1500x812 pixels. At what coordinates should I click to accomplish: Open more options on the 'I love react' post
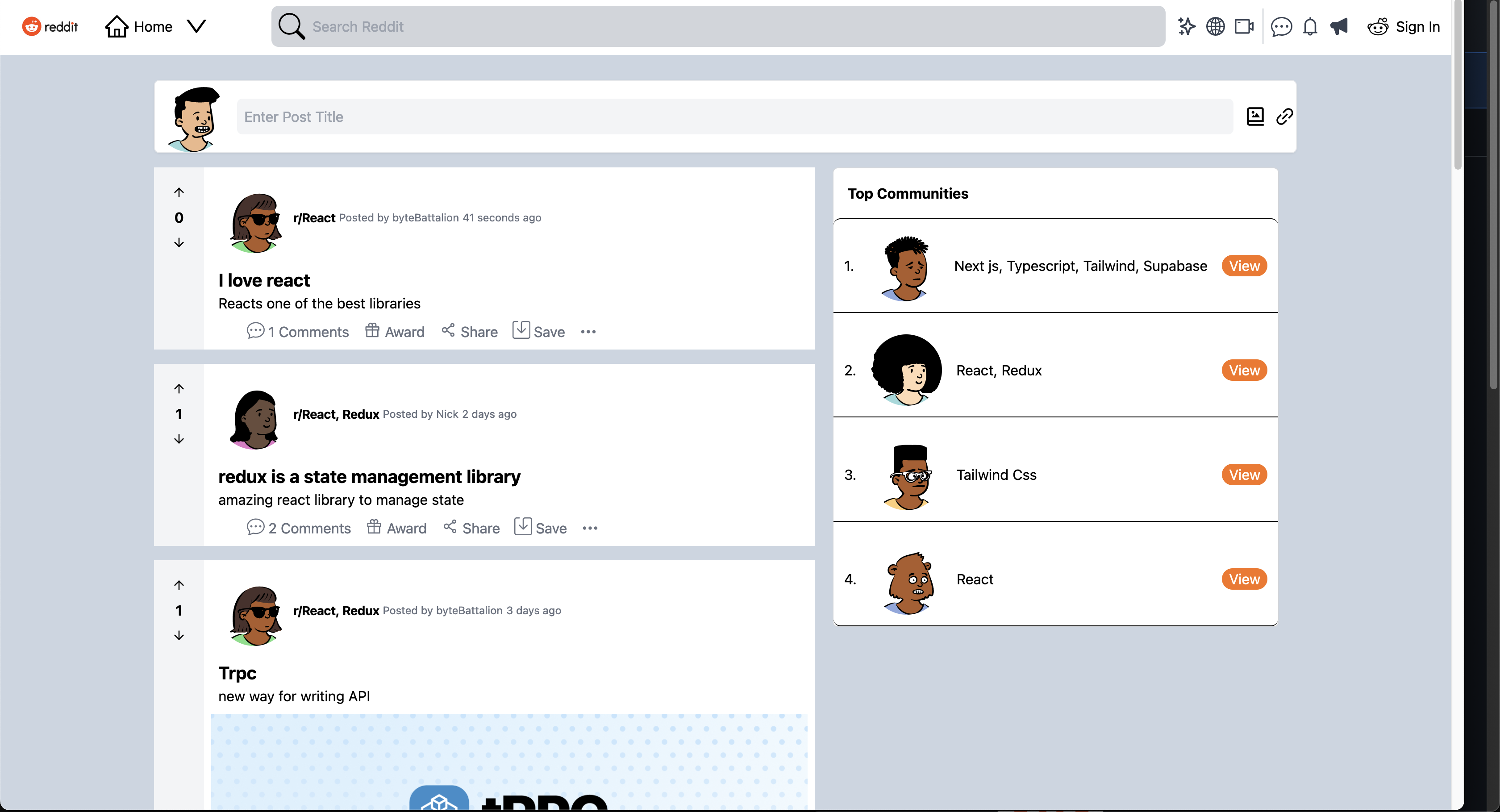(x=588, y=332)
